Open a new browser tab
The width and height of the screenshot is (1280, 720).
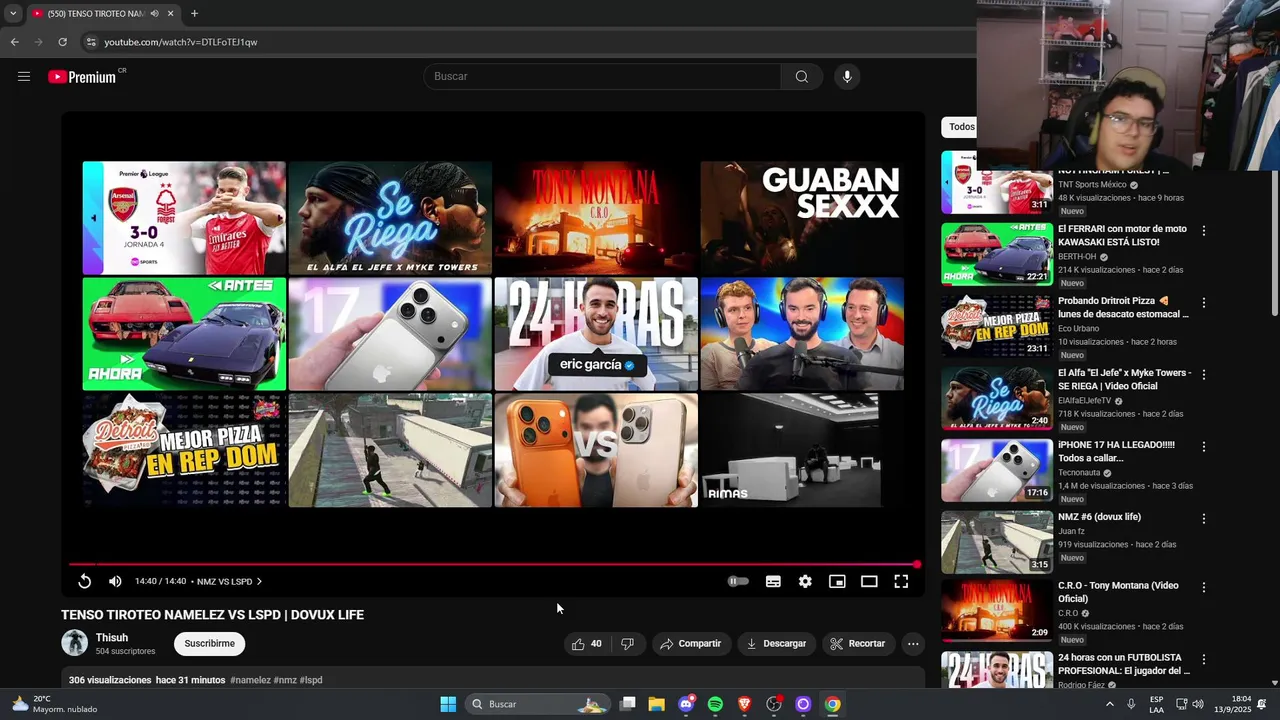(194, 14)
